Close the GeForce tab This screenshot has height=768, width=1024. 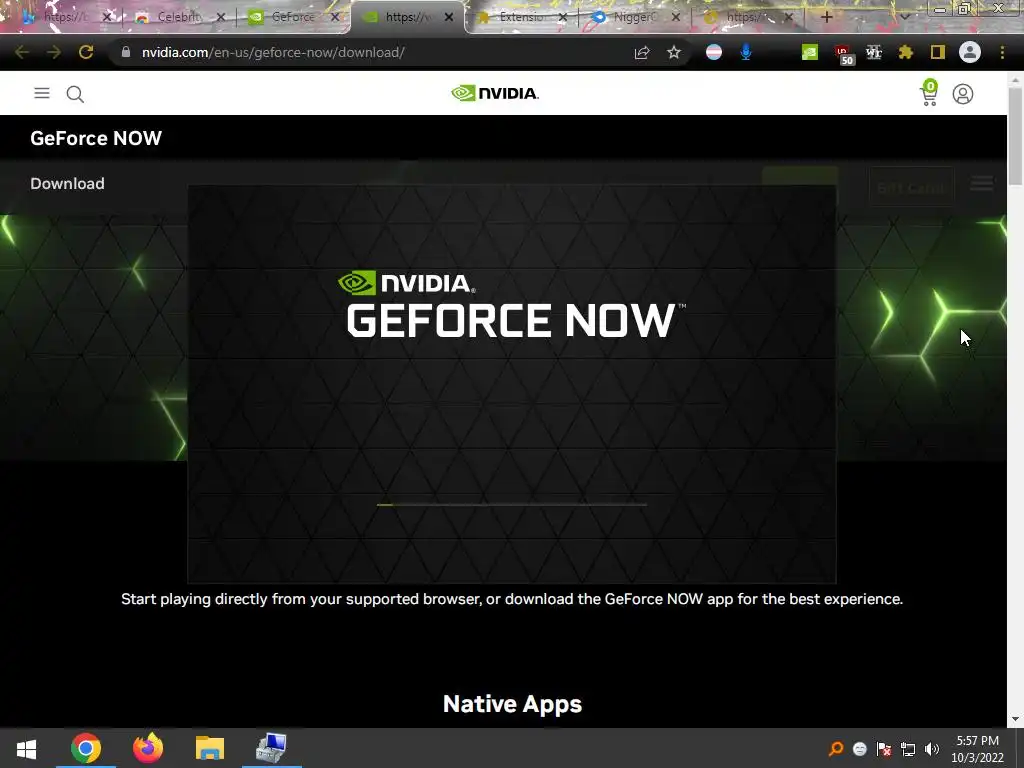pyautogui.click(x=335, y=17)
